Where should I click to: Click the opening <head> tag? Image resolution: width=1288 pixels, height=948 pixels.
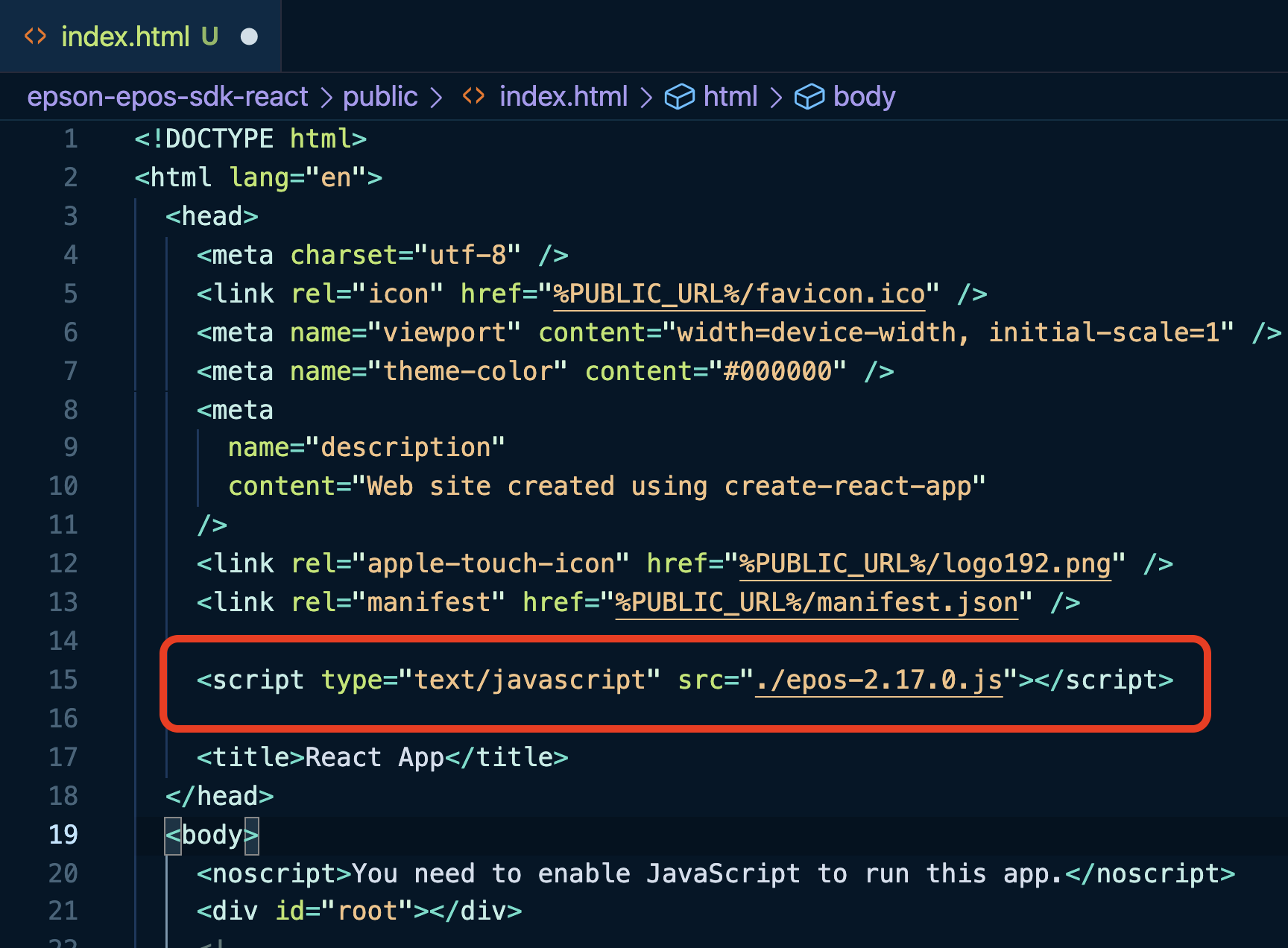(x=212, y=216)
